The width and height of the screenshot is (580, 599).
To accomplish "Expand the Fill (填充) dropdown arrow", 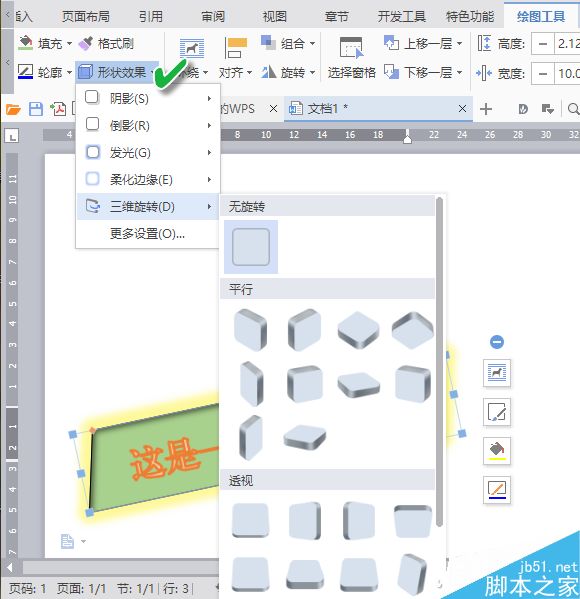I will pyautogui.click(x=69, y=44).
